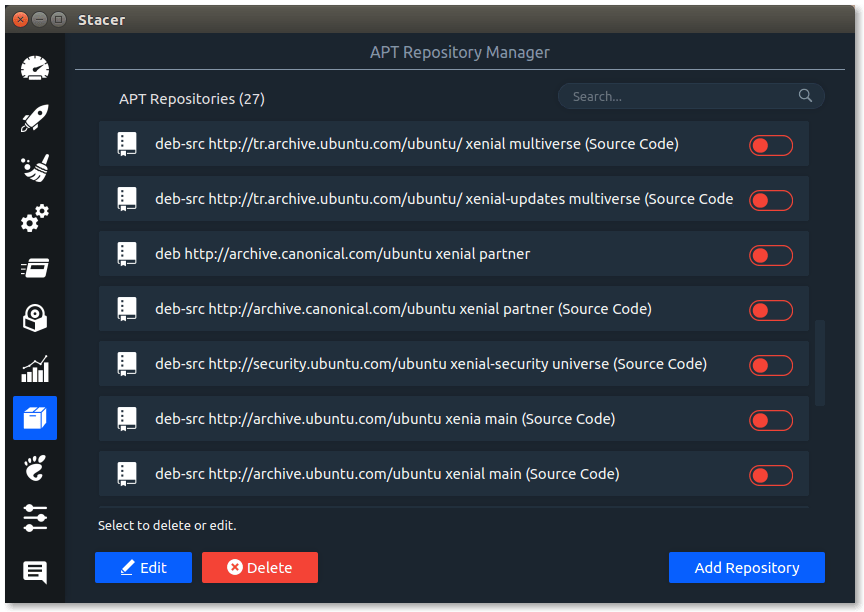The width and height of the screenshot is (864, 612).
Task: Open Settings sliders icon in sidebar
Action: click(35, 518)
